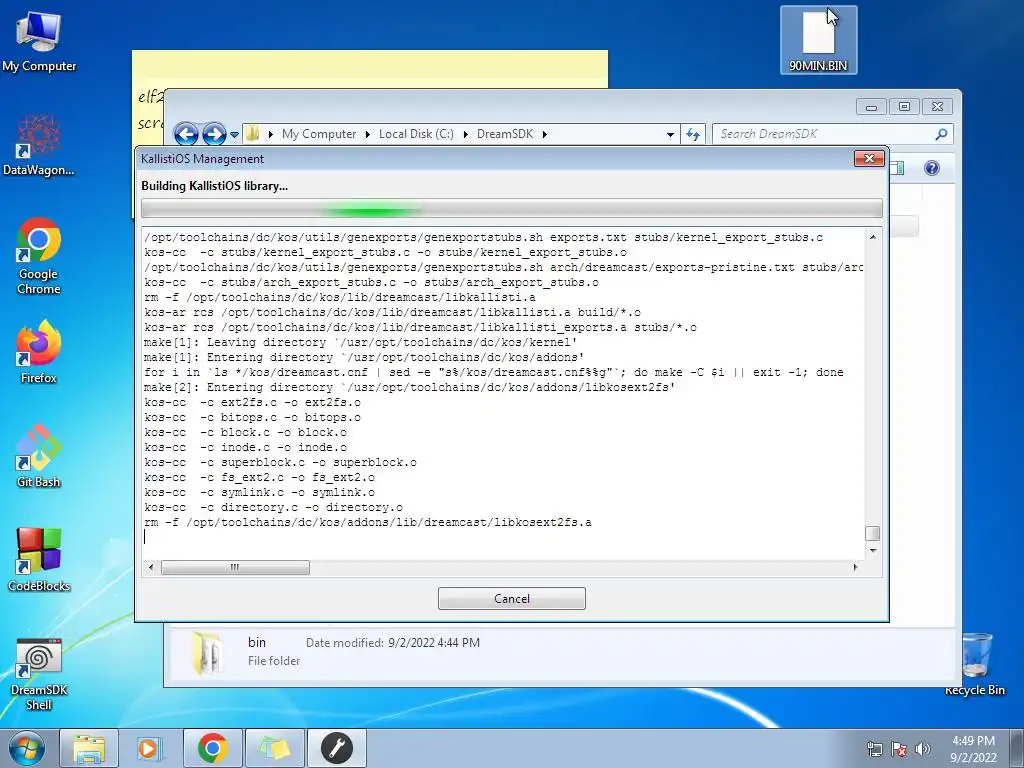Screen dimensions: 1024x768
Task: Click right arrow of log horizontal scrollbar
Action: [856, 568]
